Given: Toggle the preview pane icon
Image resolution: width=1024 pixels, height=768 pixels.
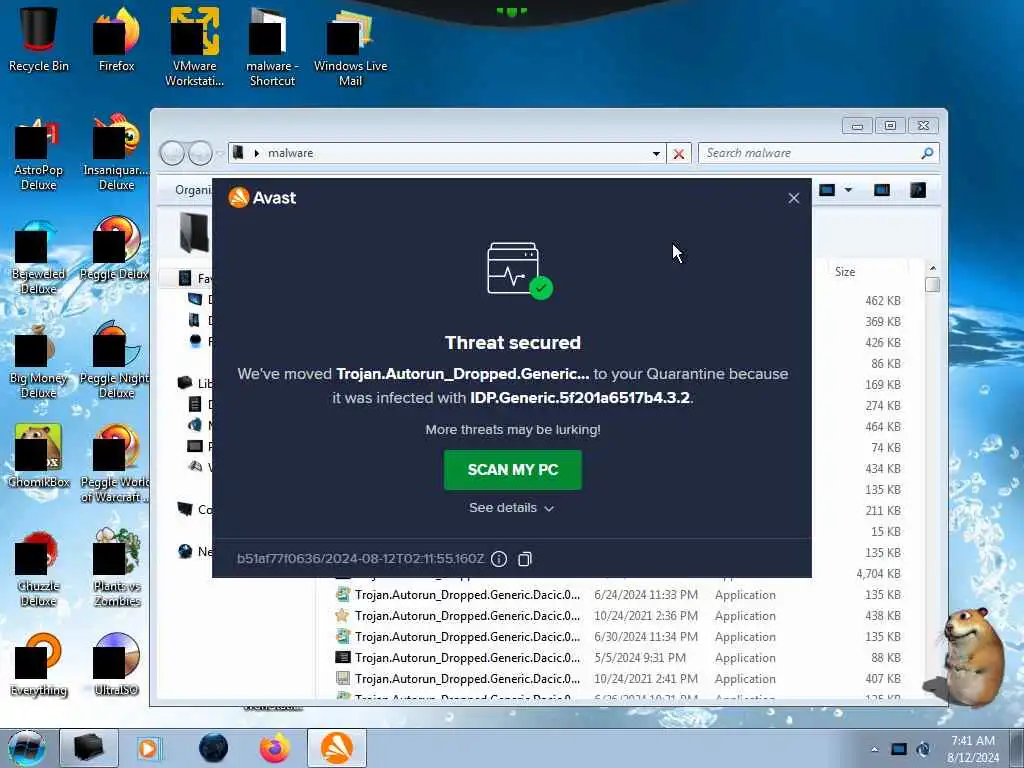Looking at the screenshot, I should [x=882, y=190].
